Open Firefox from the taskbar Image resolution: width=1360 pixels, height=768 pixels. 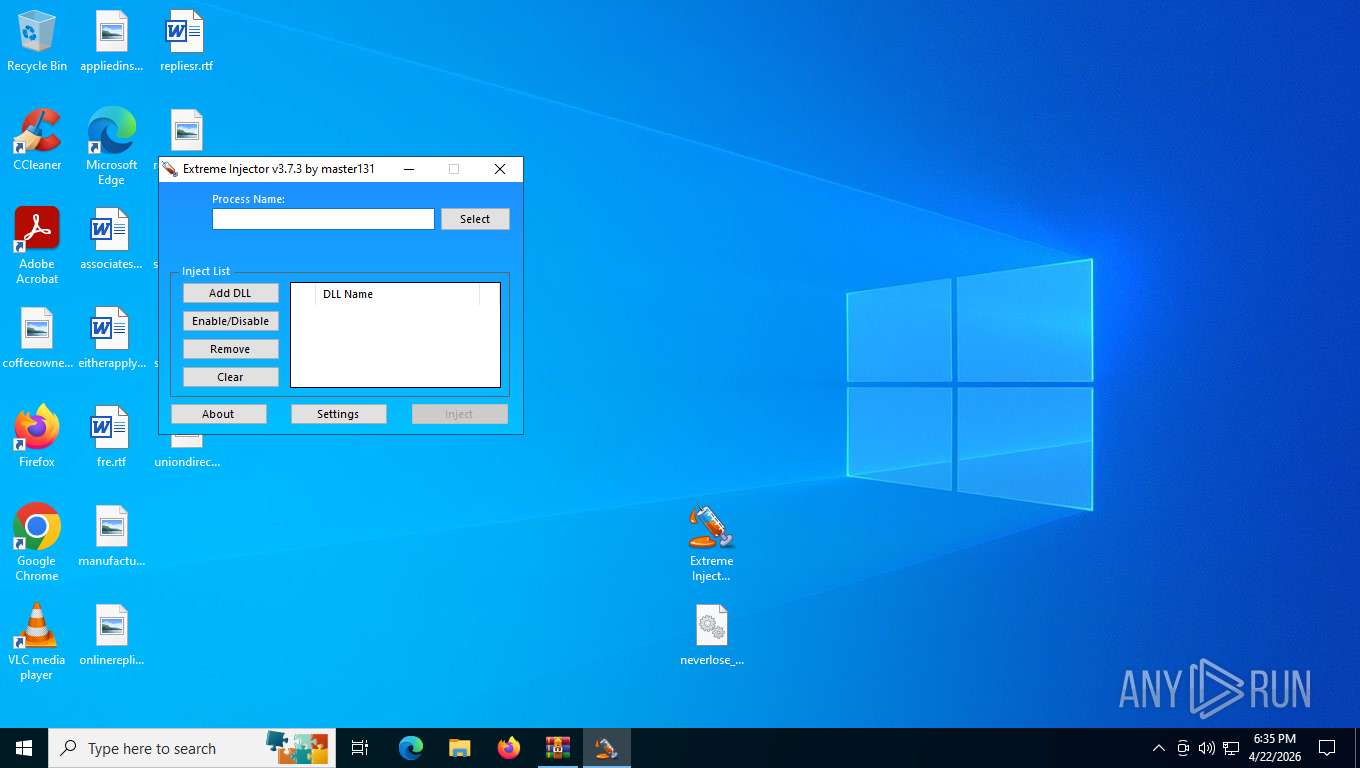coord(509,748)
